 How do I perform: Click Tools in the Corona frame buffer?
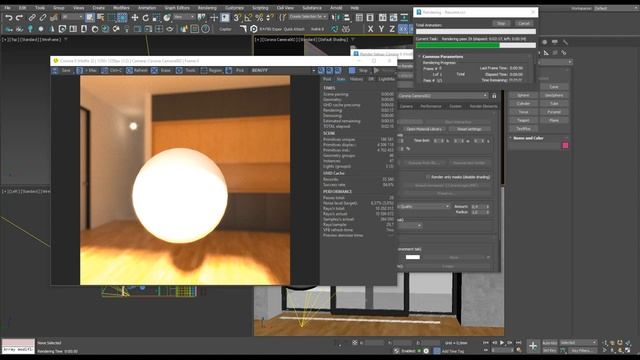[x=186, y=71]
